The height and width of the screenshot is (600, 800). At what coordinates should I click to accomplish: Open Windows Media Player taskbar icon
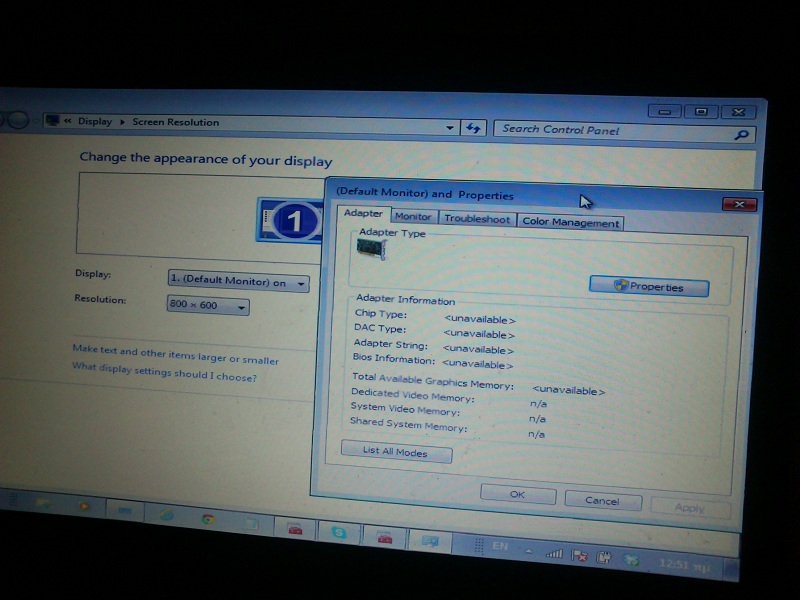click(84, 506)
